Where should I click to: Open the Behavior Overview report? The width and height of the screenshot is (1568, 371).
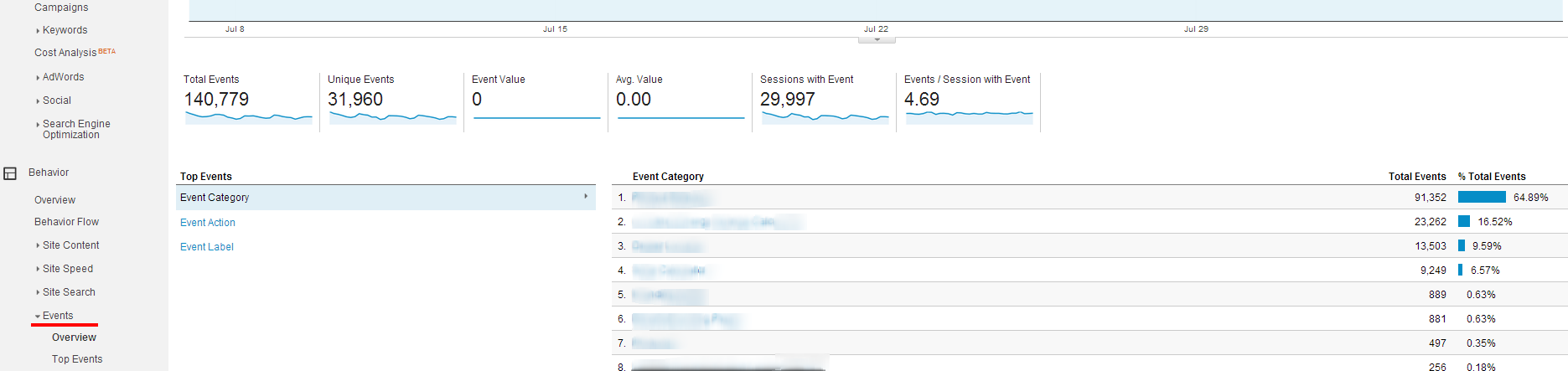54,200
